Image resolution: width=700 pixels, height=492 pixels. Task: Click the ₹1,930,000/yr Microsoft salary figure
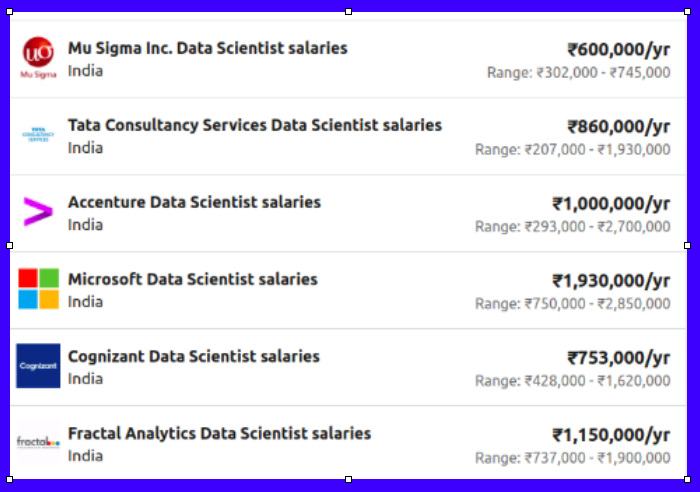(x=611, y=281)
